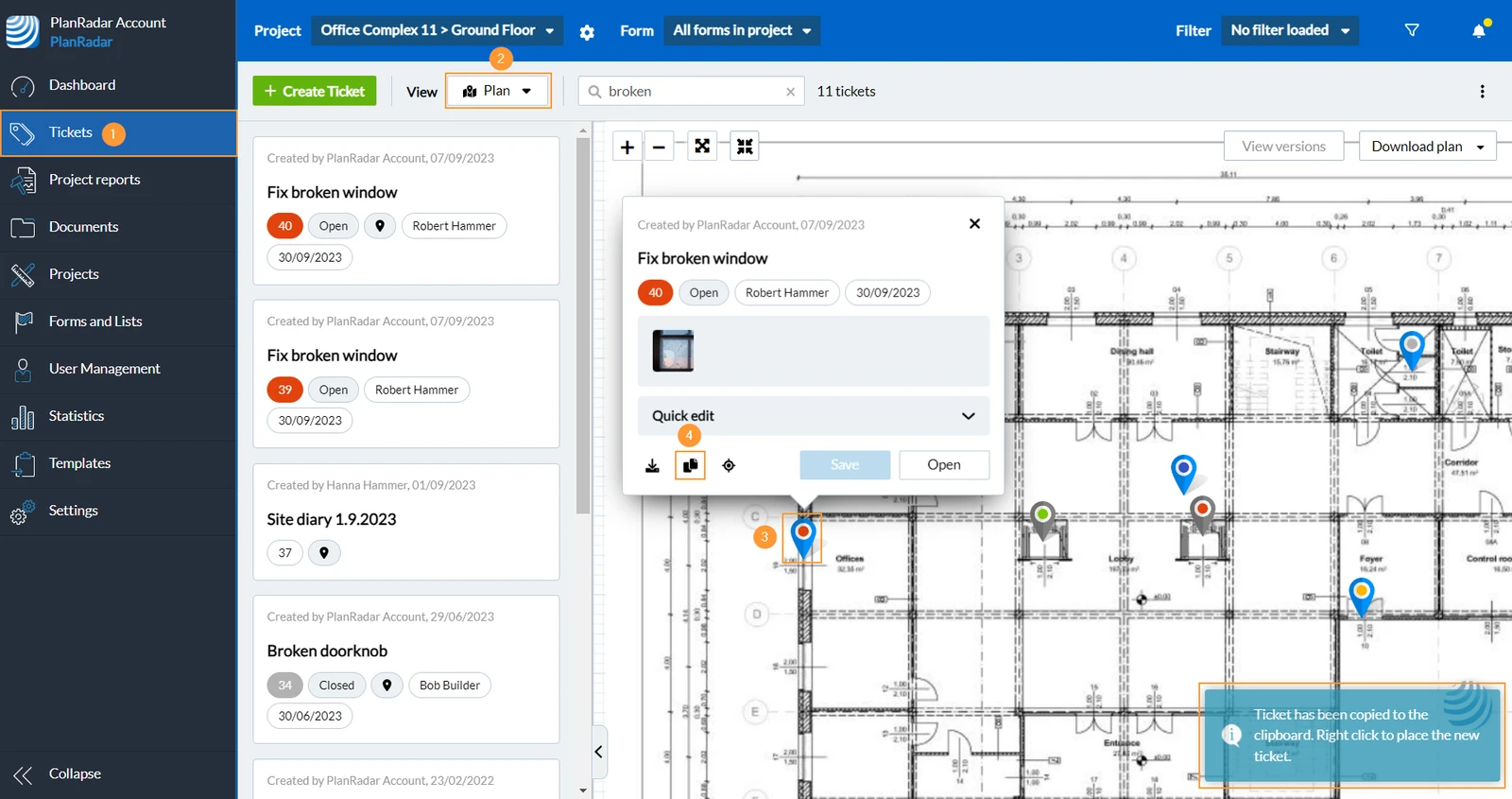
Task: Open the window photo thumbnail in popup
Action: [x=673, y=351]
